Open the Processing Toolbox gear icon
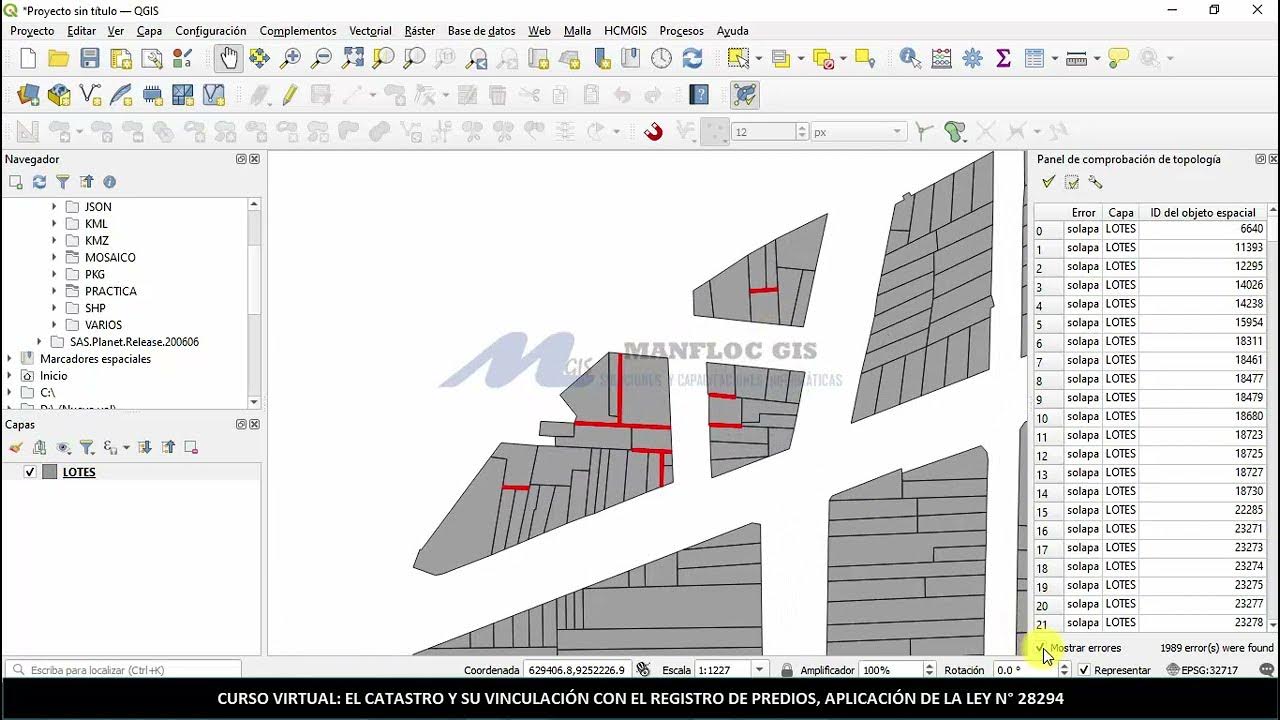This screenshot has height=720, width=1280. (972, 59)
